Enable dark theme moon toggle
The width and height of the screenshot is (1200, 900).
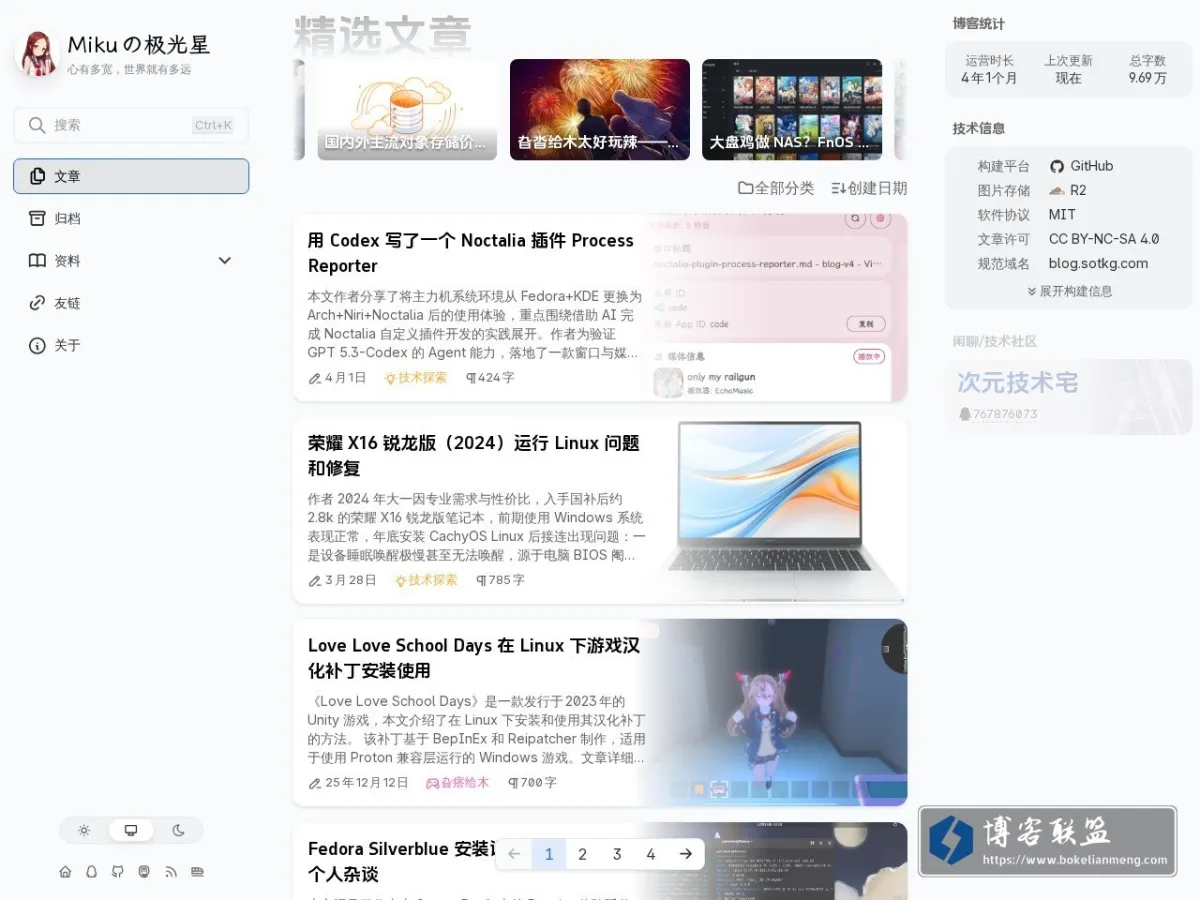click(178, 830)
